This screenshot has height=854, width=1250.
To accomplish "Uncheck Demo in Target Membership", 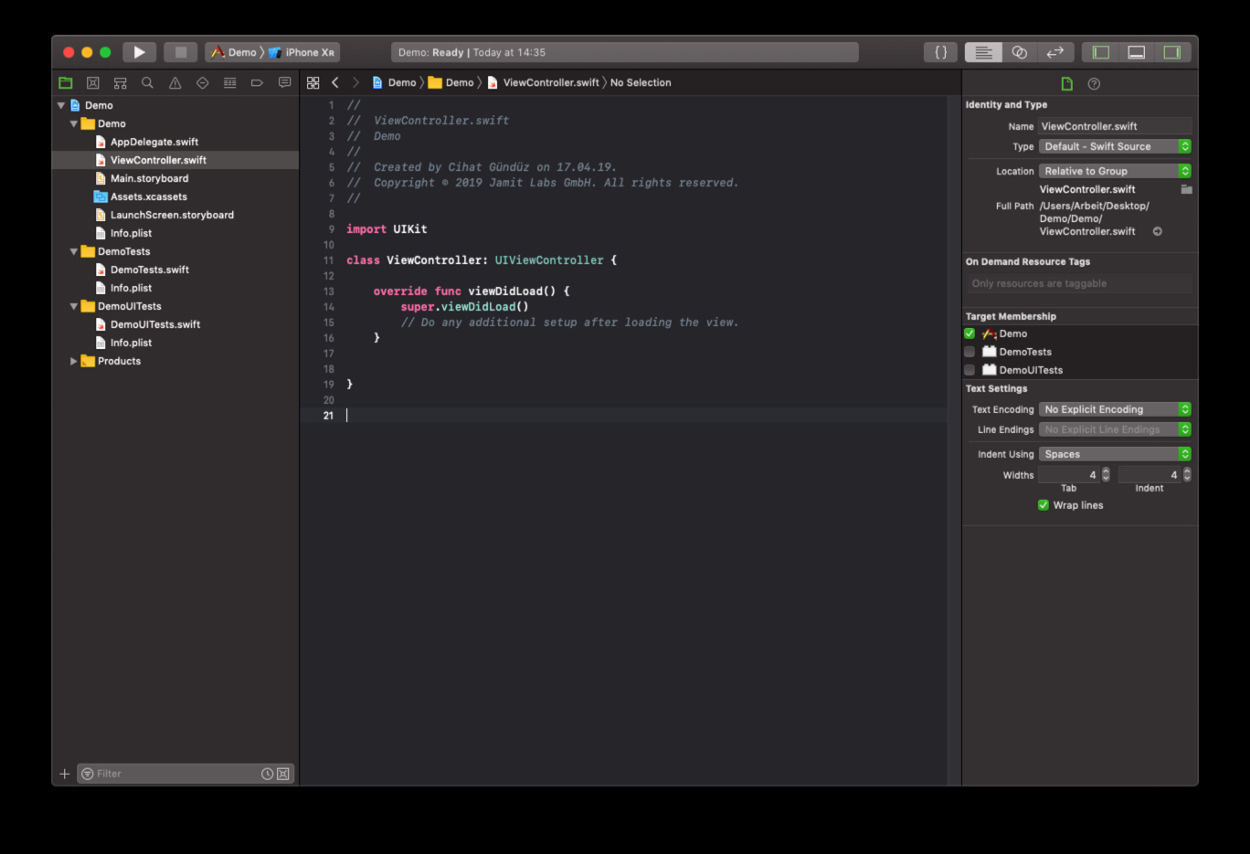I will pos(969,333).
